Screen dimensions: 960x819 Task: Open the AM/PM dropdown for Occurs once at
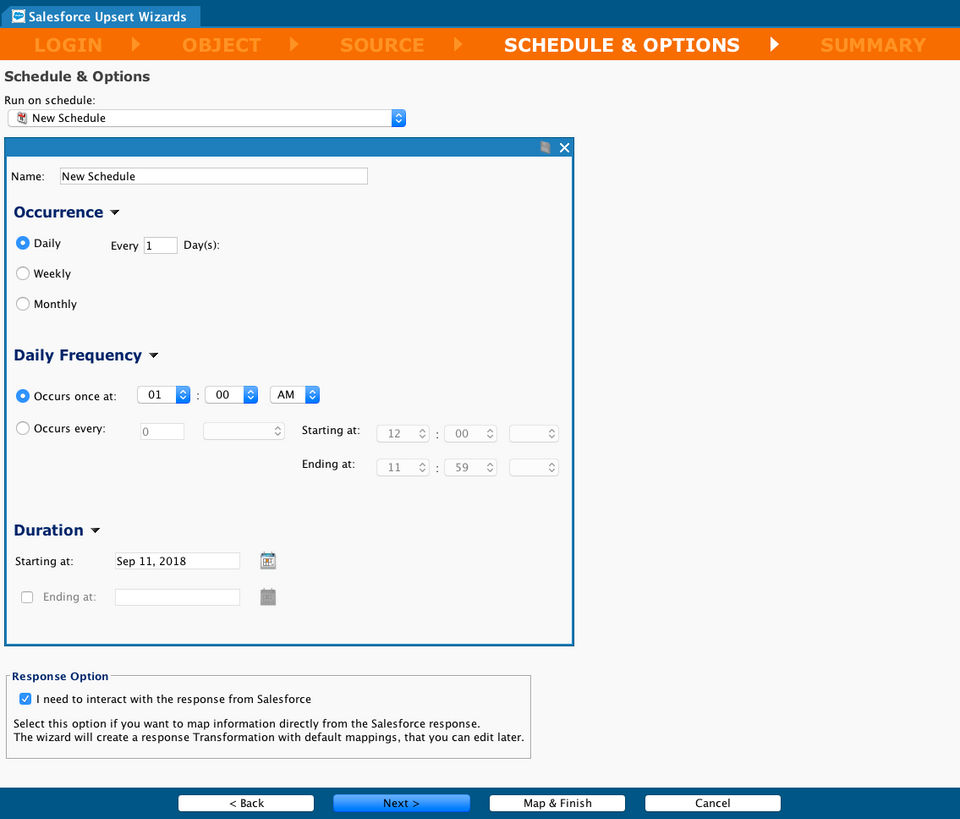(x=295, y=395)
